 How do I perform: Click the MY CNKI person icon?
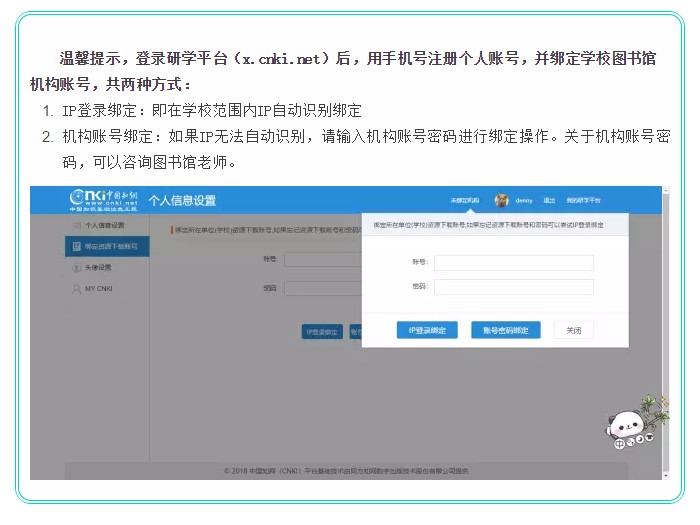[76, 289]
